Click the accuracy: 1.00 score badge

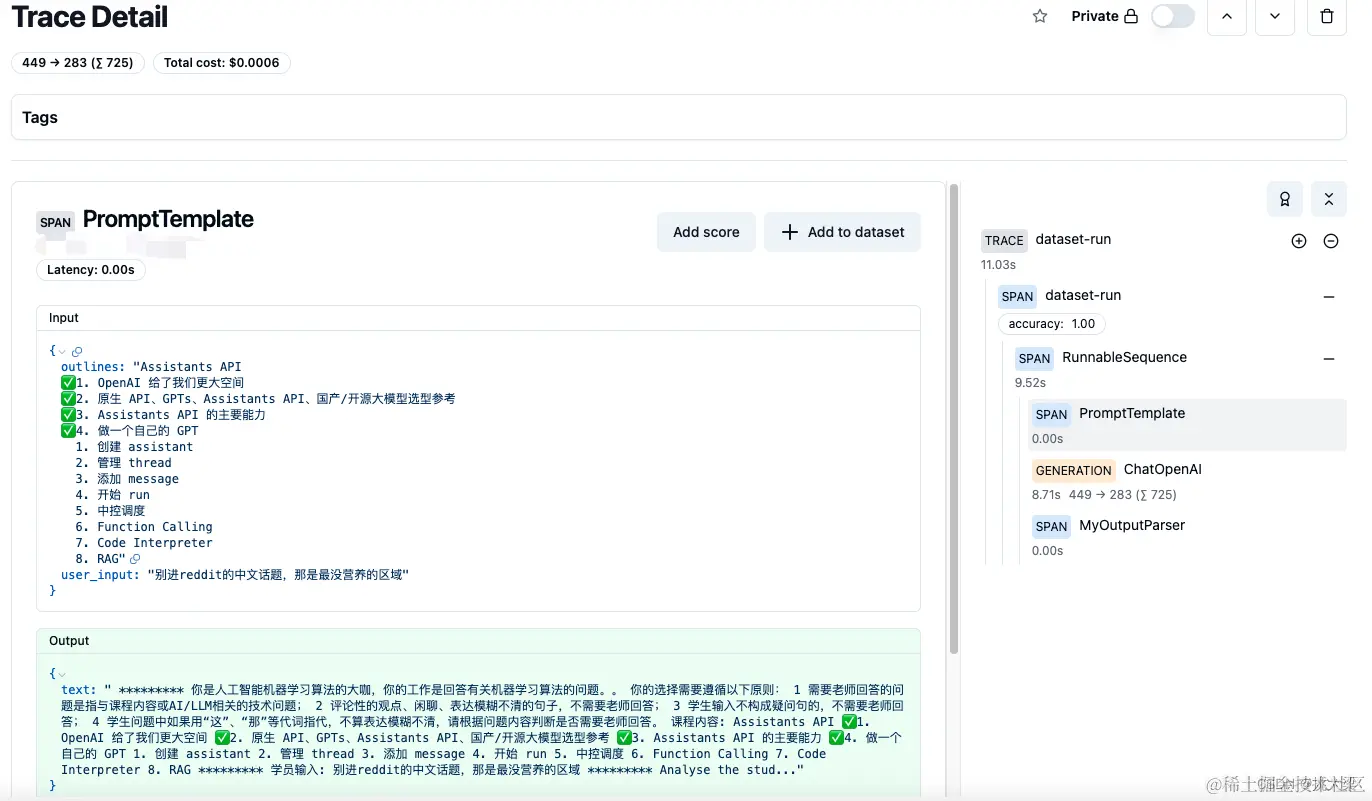pos(1052,324)
